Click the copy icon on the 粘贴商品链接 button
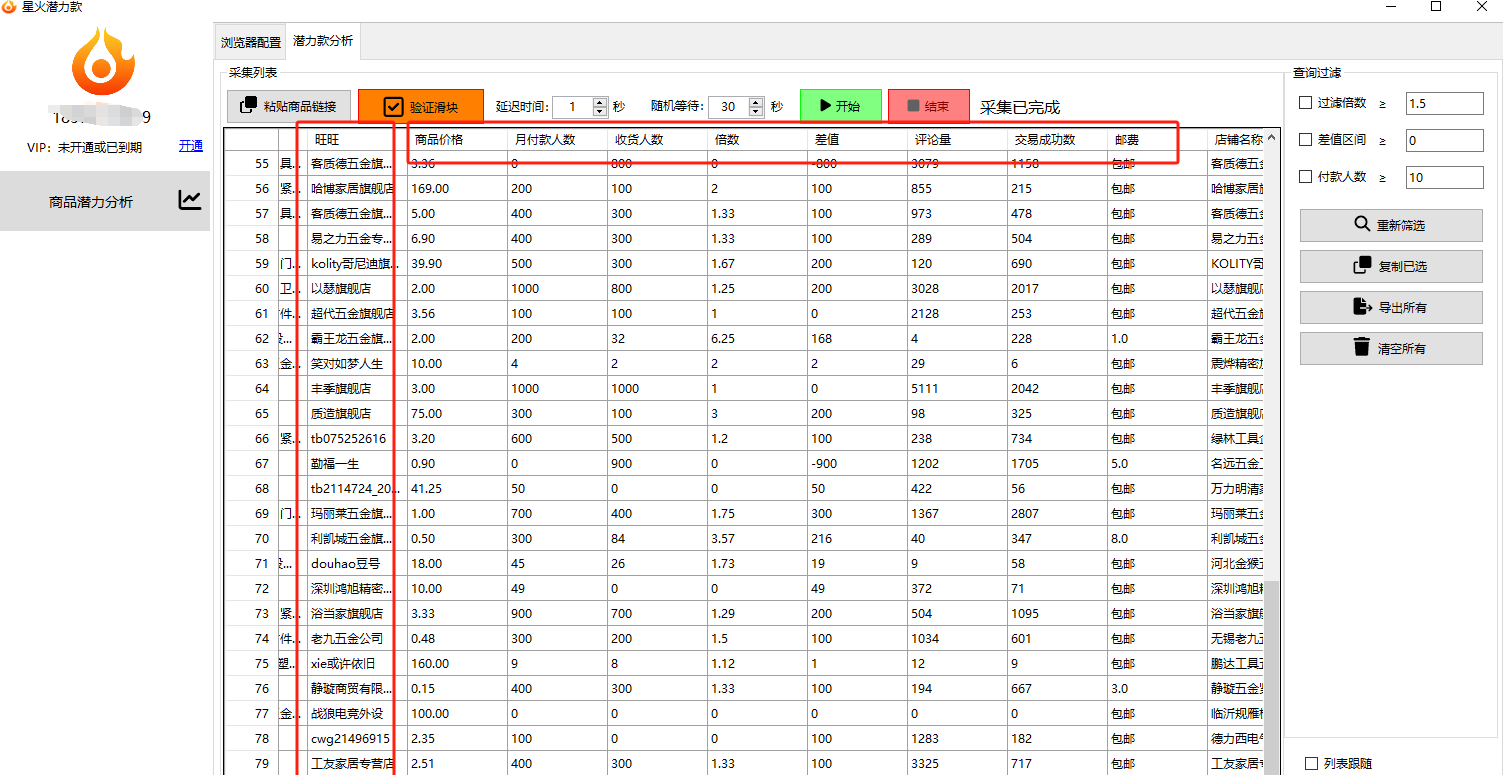Image resolution: width=1503 pixels, height=775 pixels. 249,105
